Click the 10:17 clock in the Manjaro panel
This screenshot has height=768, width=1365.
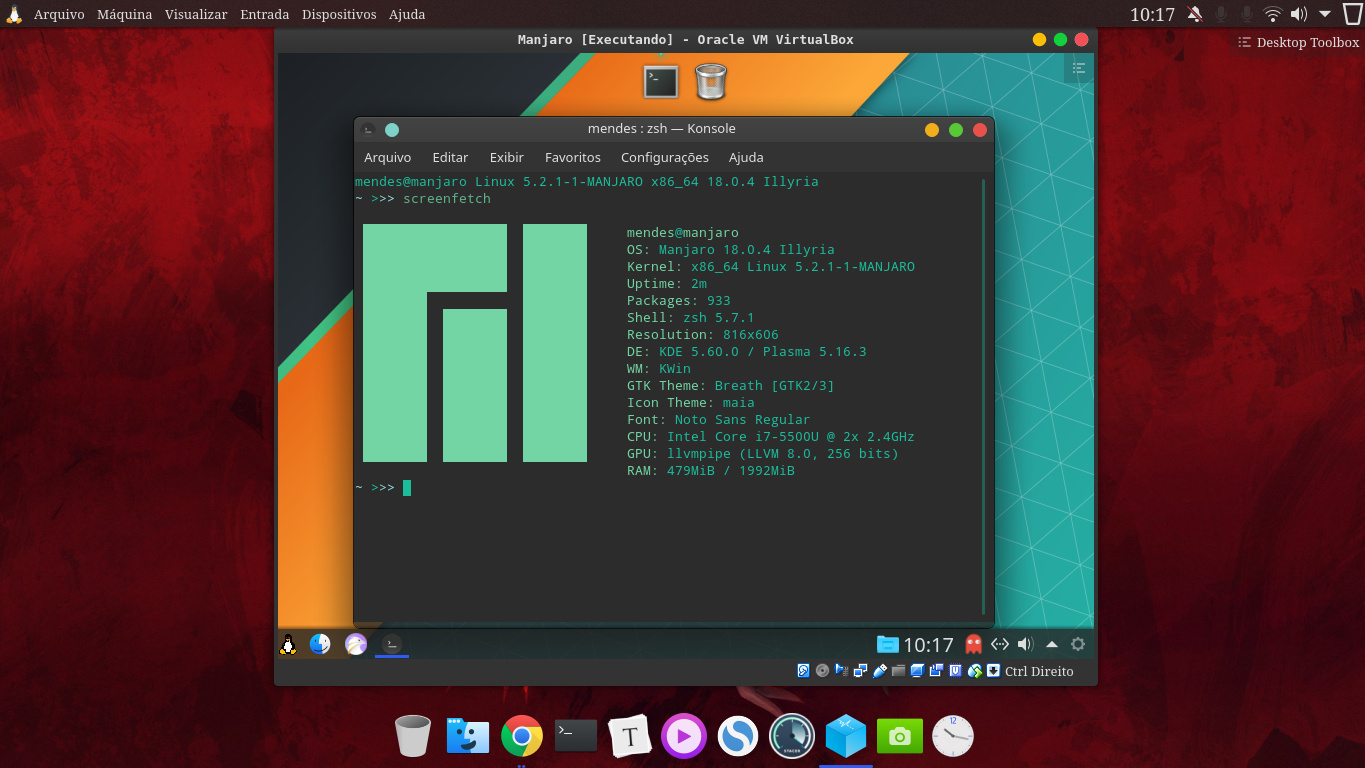point(929,645)
